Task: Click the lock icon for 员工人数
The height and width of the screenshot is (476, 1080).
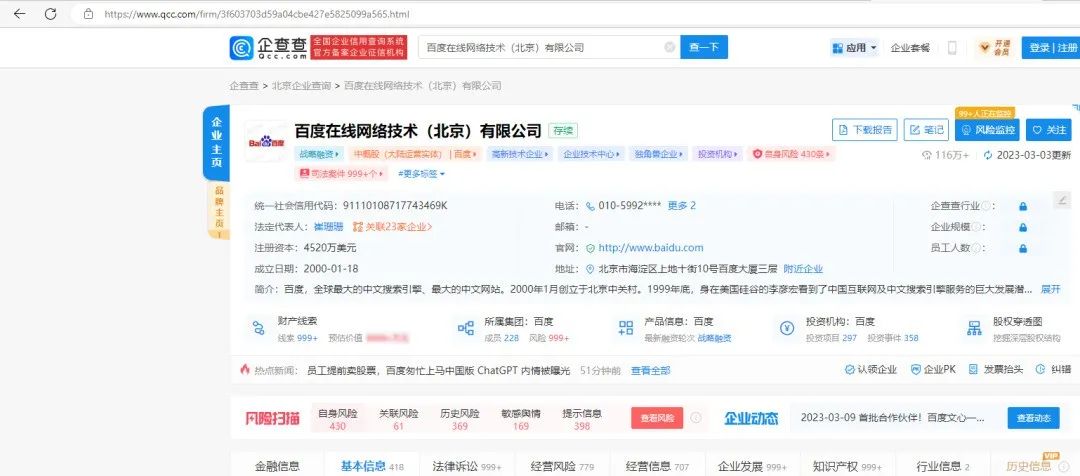Action: (1023, 248)
